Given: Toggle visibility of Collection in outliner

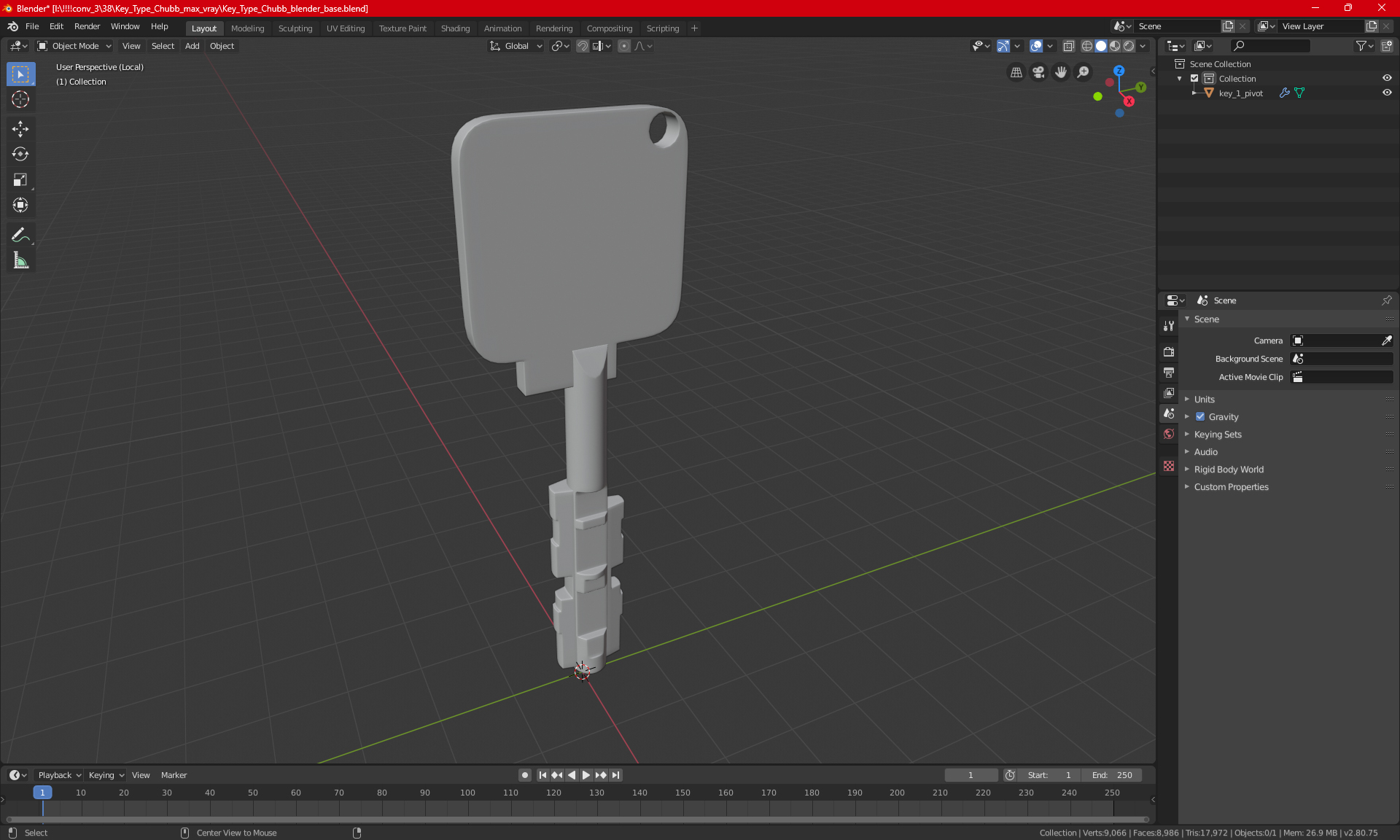Looking at the screenshot, I should click(x=1388, y=78).
